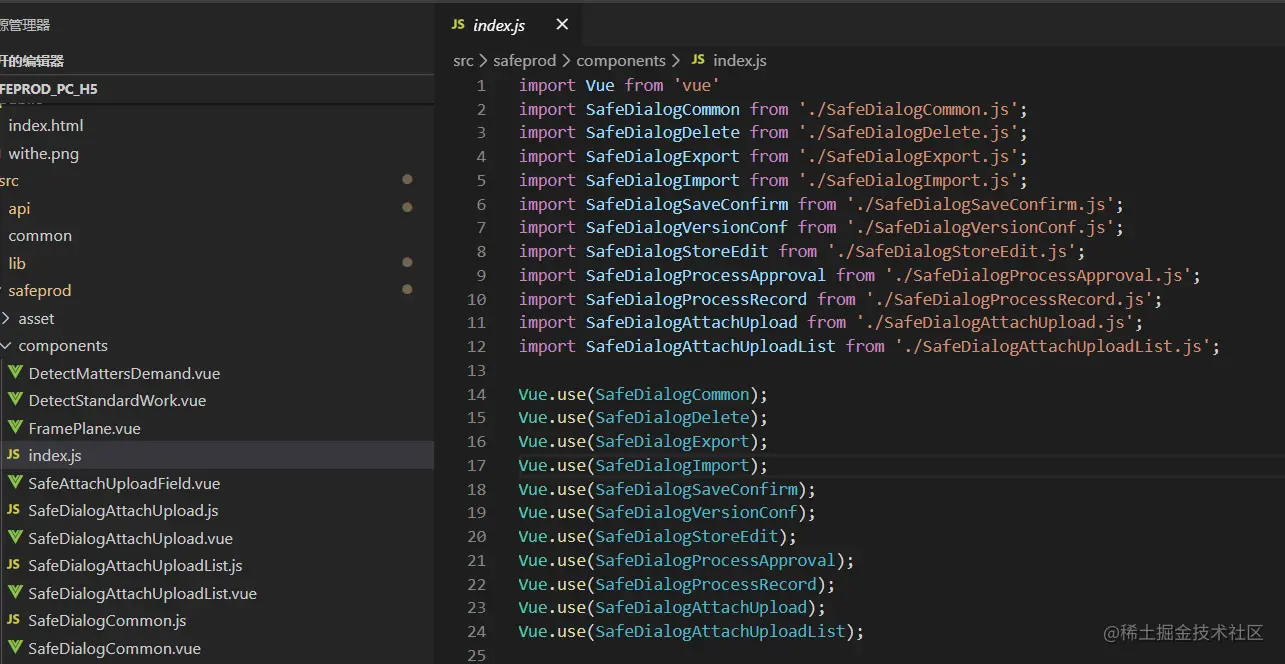Viewport: 1285px width, 664px height.
Task: Select the withe.png file
Action: [43, 154]
